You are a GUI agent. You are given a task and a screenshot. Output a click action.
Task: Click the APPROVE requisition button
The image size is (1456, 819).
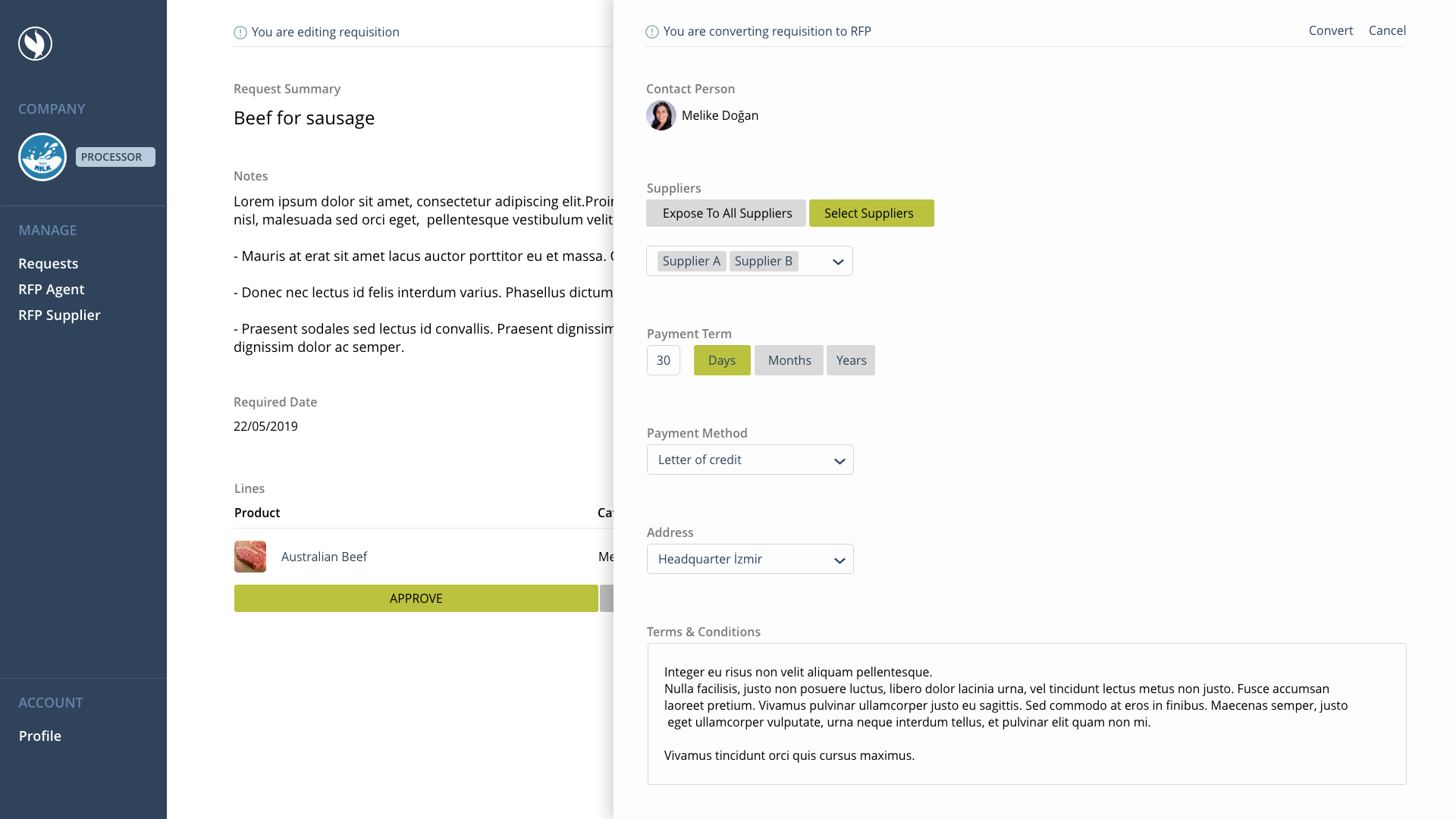(x=416, y=598)
